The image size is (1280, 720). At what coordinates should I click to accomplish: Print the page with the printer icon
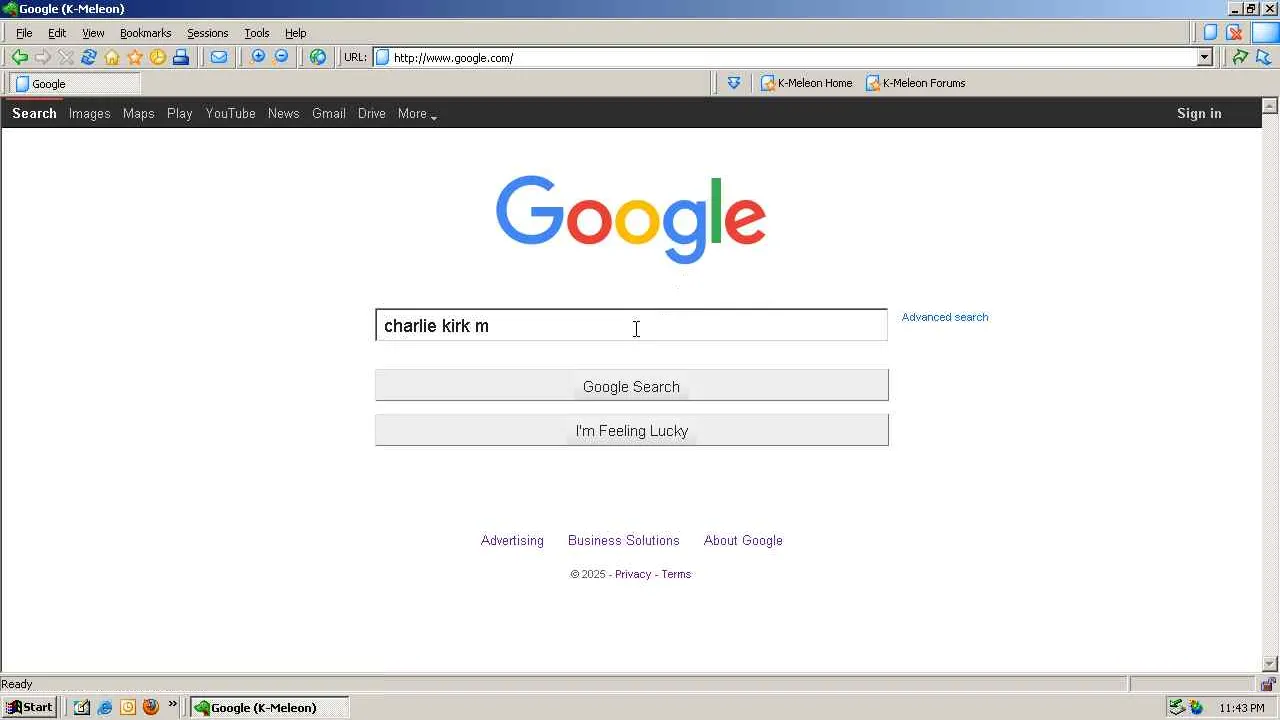pyautogui.click(x=181, y=57)
